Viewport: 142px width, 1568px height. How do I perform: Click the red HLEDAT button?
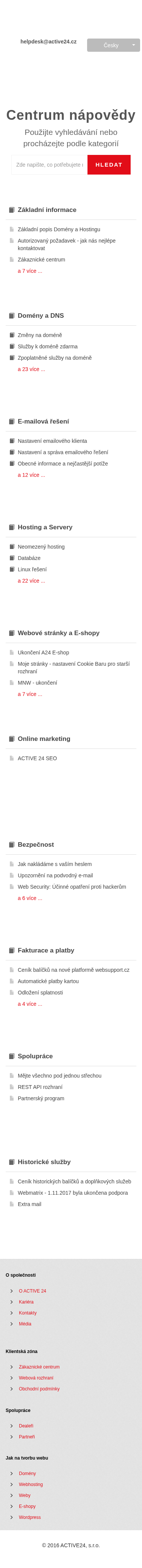click(x=108, y=164)
